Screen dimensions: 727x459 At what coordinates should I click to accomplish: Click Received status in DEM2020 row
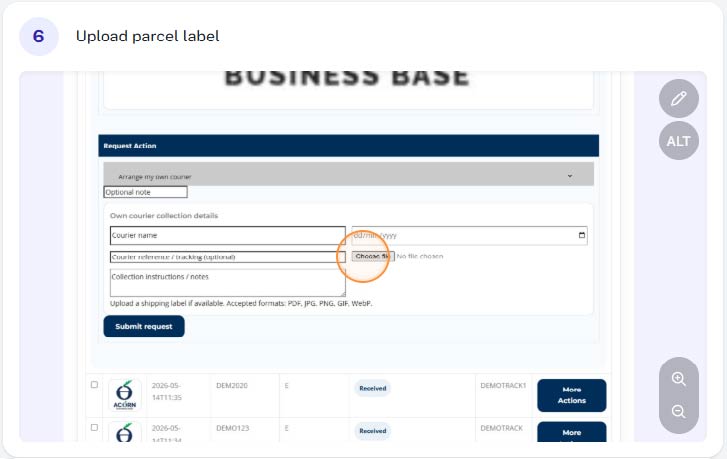[x=372, y=388]
